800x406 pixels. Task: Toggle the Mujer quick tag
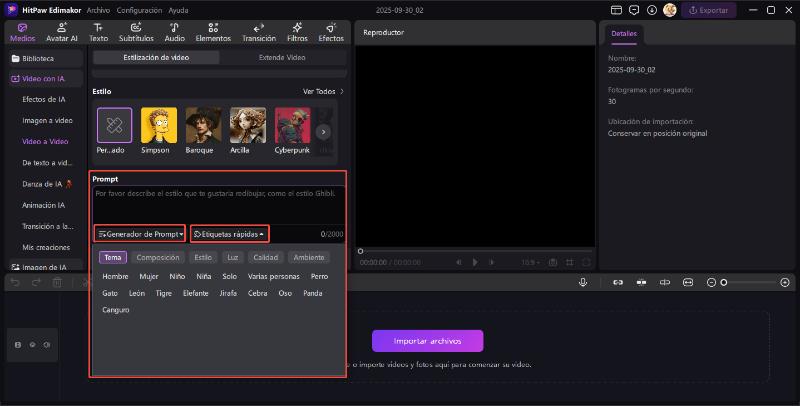[x=149, y=276]
